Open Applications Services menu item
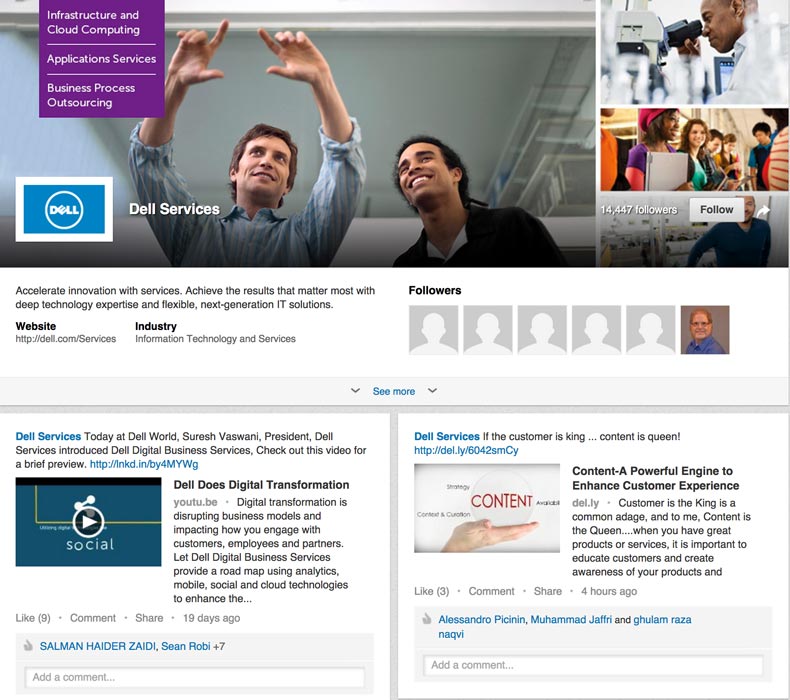 pyautogui.click(x=101, y=59)
